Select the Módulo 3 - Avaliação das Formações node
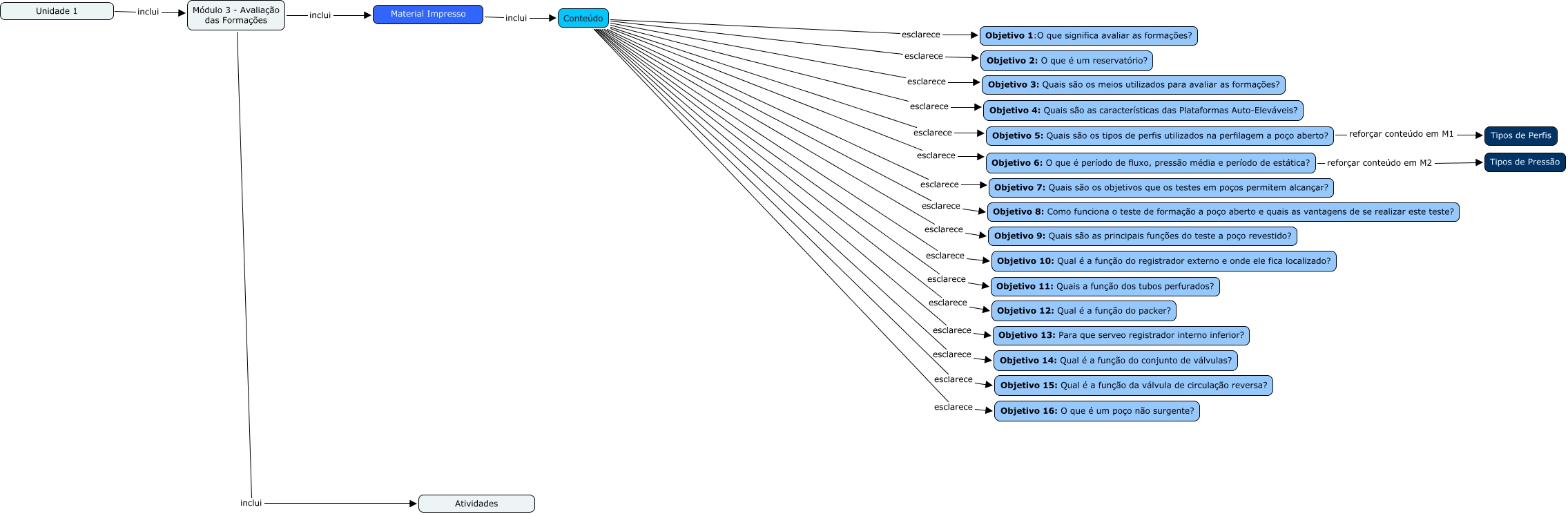Image resolution: width=1568 pixels, height=514 pixels. coord(236,15)
